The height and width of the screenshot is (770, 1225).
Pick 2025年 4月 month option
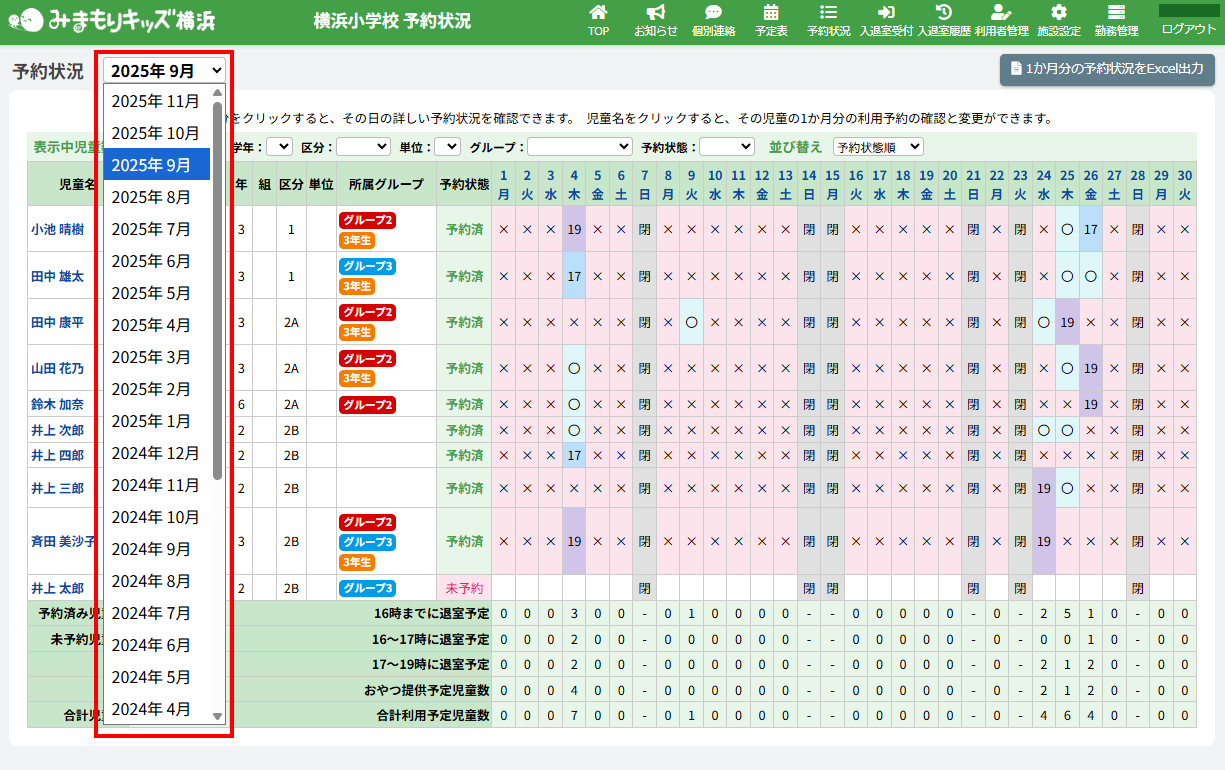coord(155,325)
